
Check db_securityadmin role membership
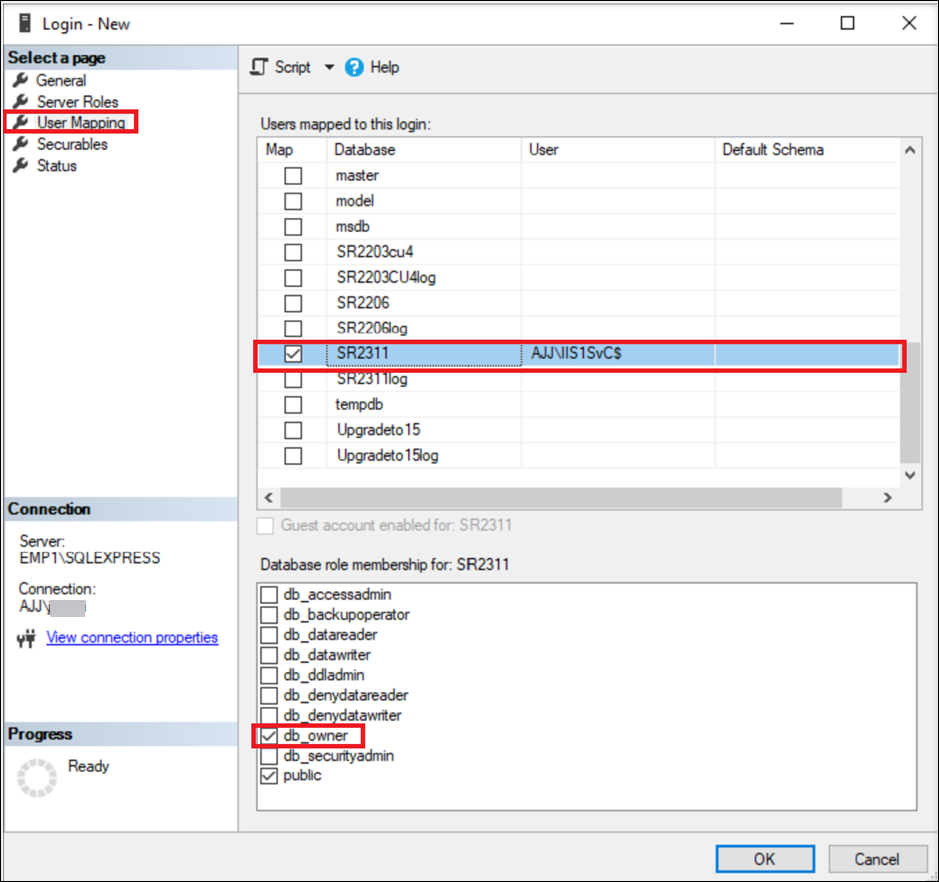coord(268,755)
